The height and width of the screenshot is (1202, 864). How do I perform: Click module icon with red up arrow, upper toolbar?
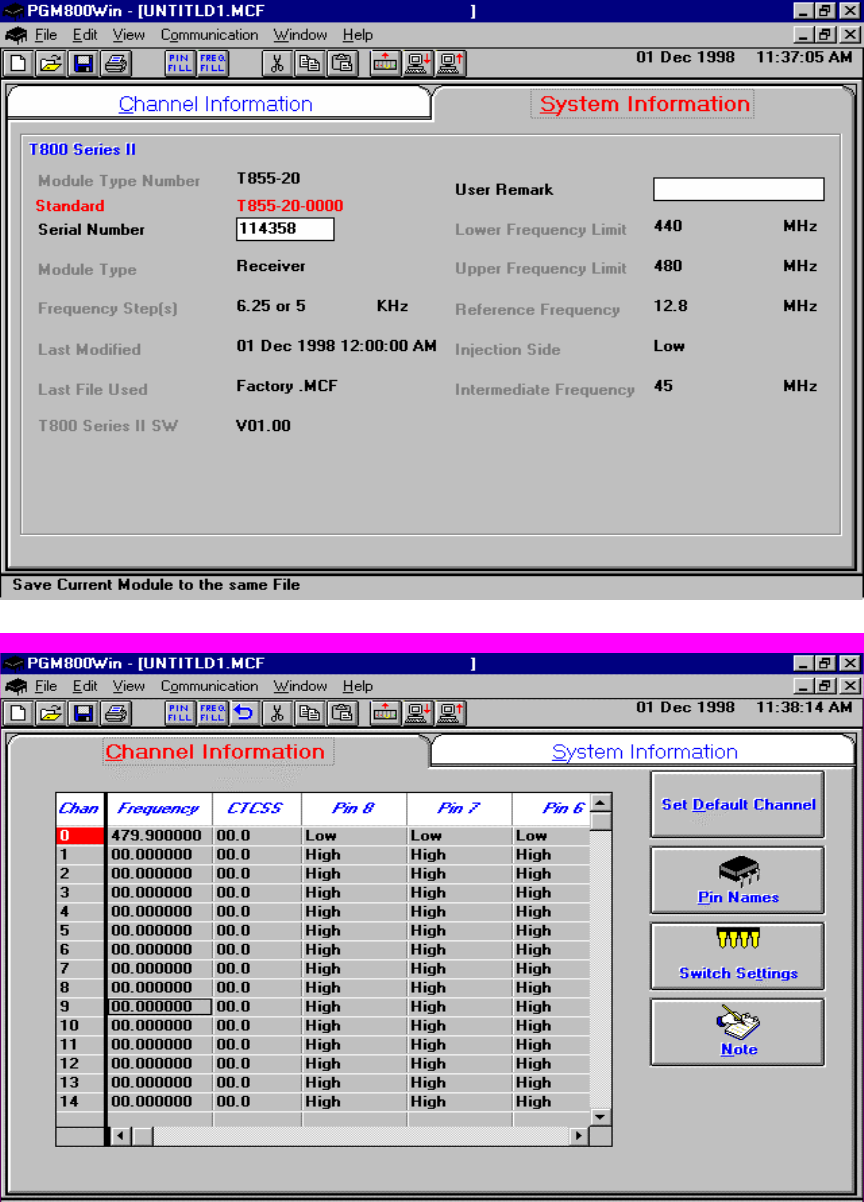coord(385,64)
